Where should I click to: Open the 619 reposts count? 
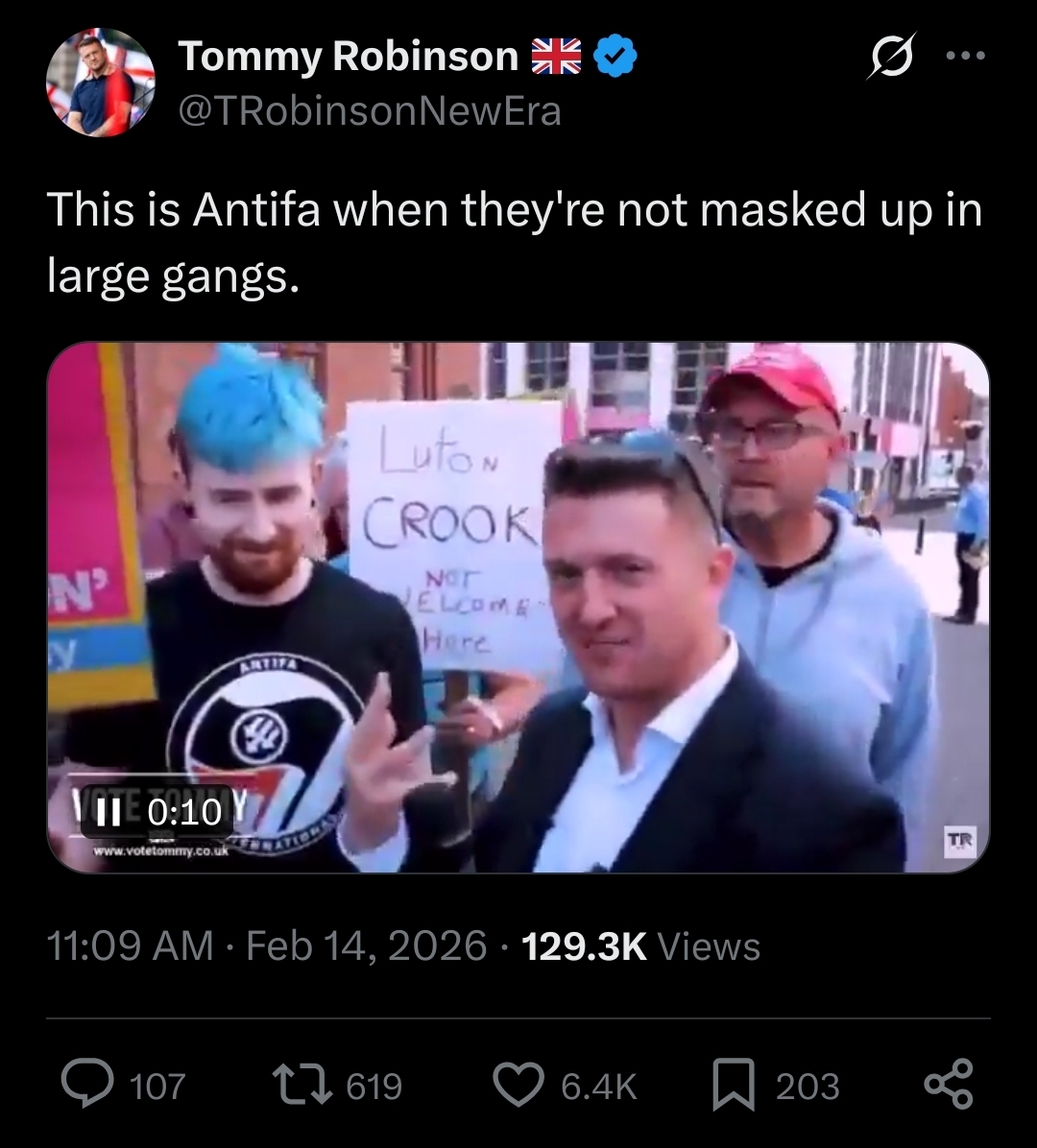[374, 1086]
